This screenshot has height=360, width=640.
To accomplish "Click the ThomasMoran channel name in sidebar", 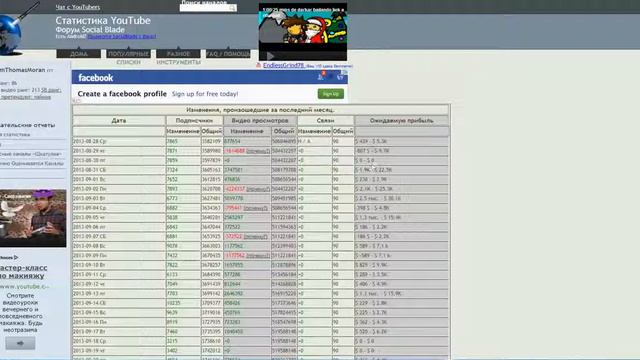I will [x=23, y=70].
